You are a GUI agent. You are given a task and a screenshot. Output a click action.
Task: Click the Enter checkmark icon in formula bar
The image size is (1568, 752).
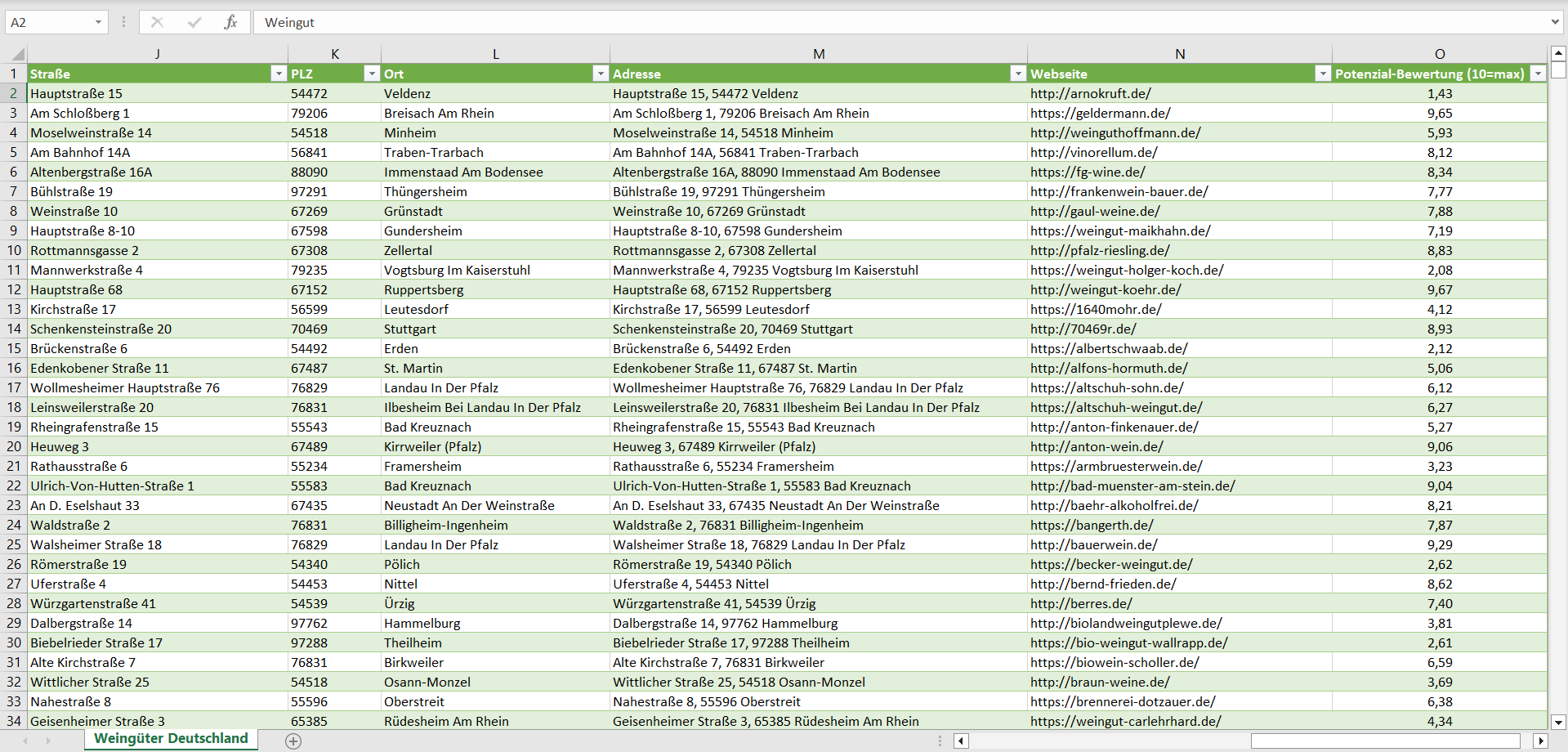tap(194, 22)
